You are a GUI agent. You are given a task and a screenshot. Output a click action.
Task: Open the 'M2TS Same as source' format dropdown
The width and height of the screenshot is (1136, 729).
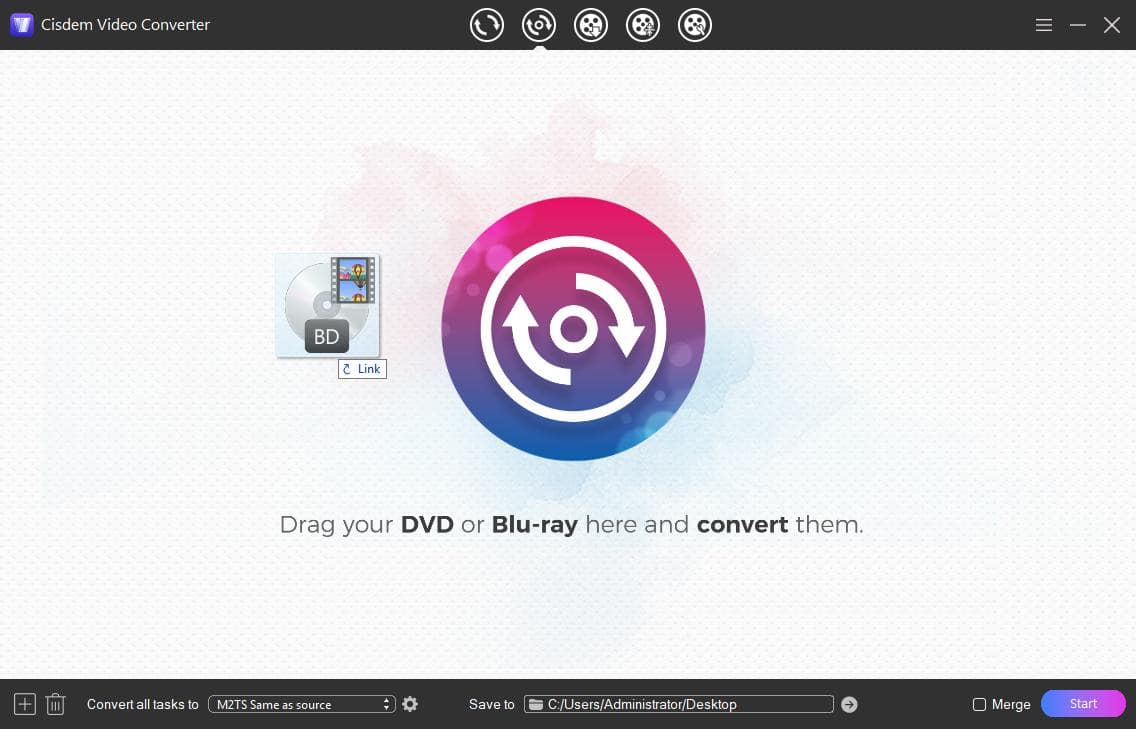[x=295, y=704]
